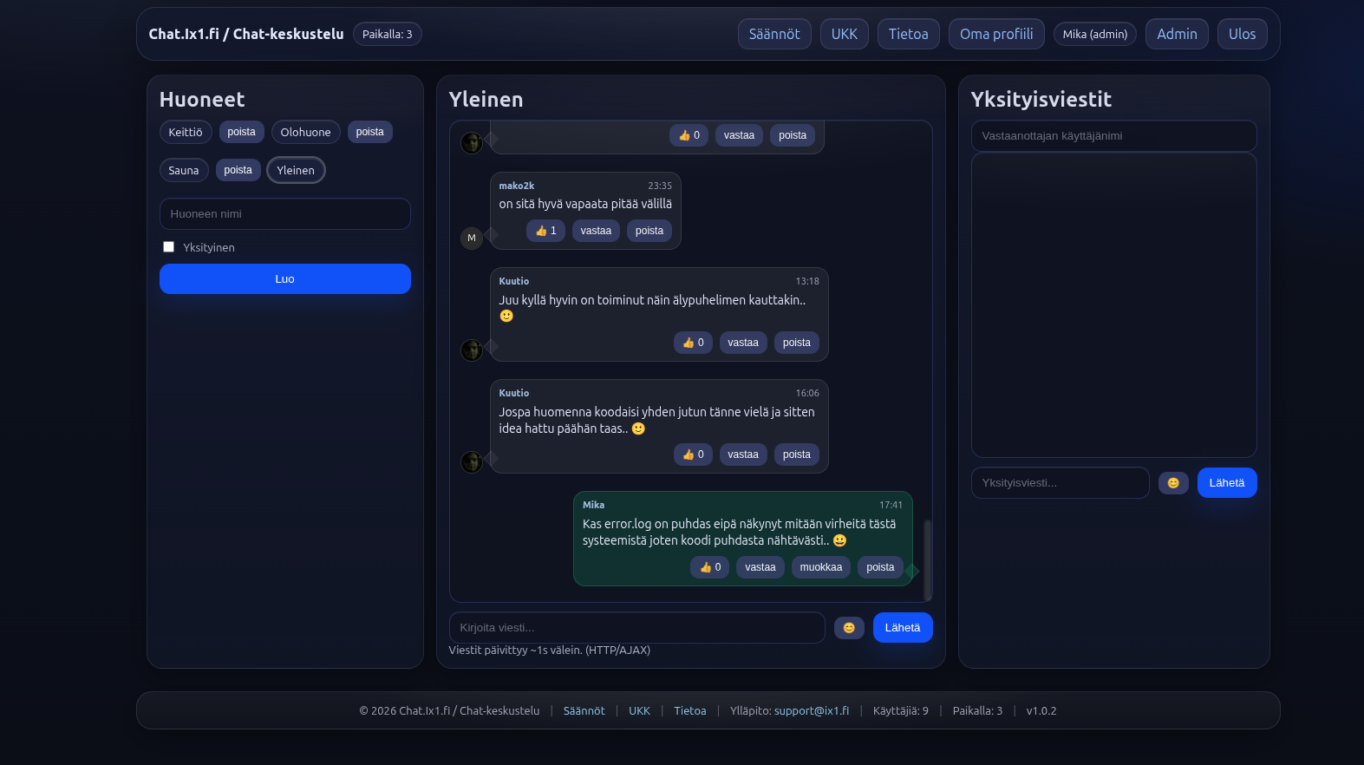This screenshot has width=1364, height=765.
Task: Click the support@ix1.fi email link in footer
Action: tap(812, 710)
